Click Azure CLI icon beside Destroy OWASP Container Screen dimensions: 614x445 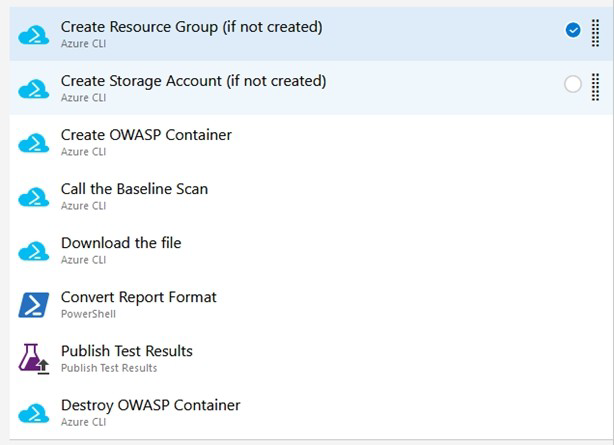(34, 412)
